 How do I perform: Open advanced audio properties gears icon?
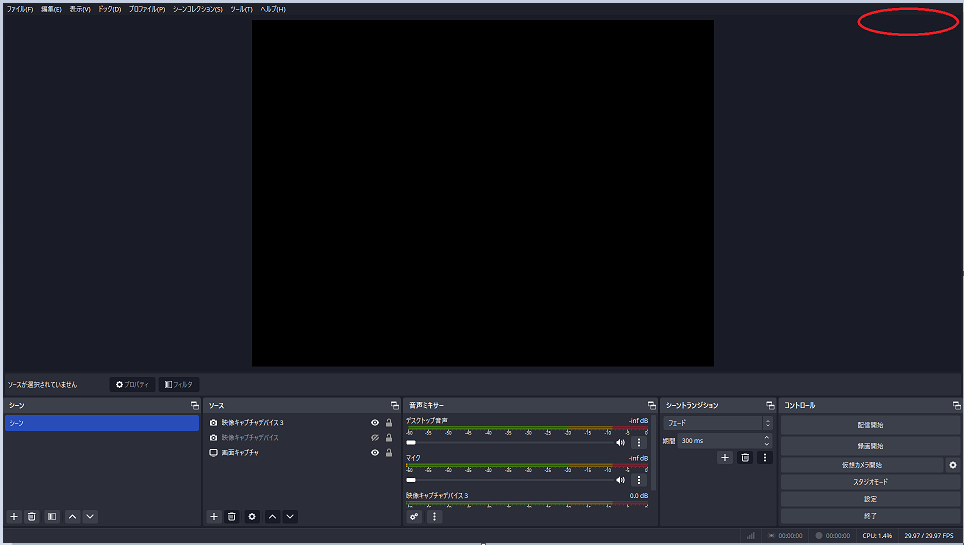pyautogui.click(x=414, y=517)
